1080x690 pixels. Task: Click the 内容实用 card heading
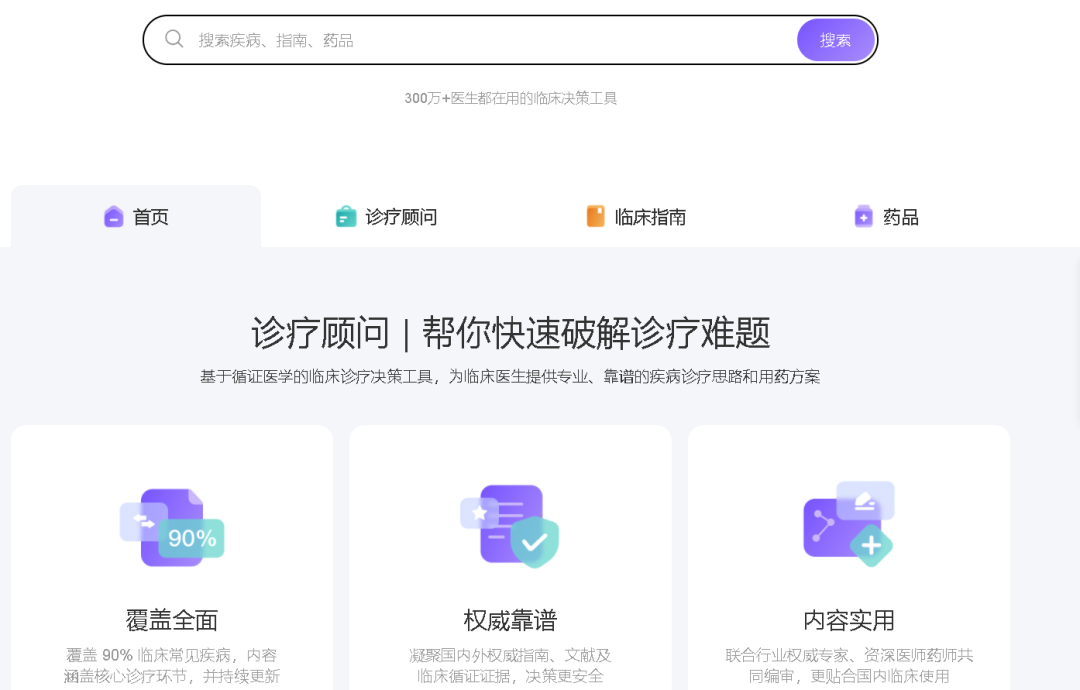[x=848, y=620]
